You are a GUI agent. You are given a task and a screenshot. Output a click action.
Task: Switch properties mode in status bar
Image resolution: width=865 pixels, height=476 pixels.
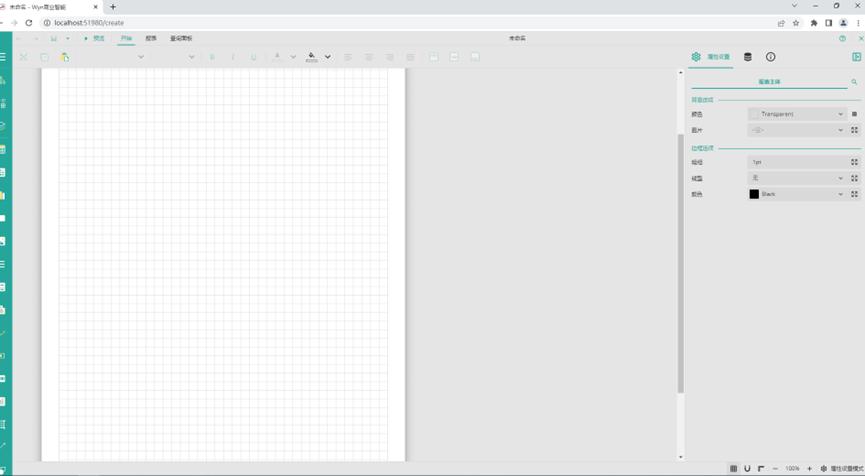(842, 468)
